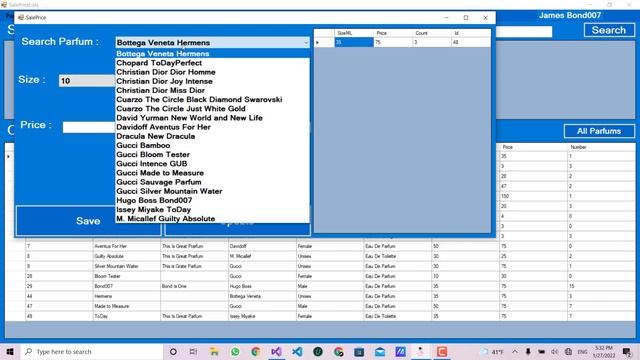
Task: Click the Issey Miyake brand cell
Action: [262, 316]
